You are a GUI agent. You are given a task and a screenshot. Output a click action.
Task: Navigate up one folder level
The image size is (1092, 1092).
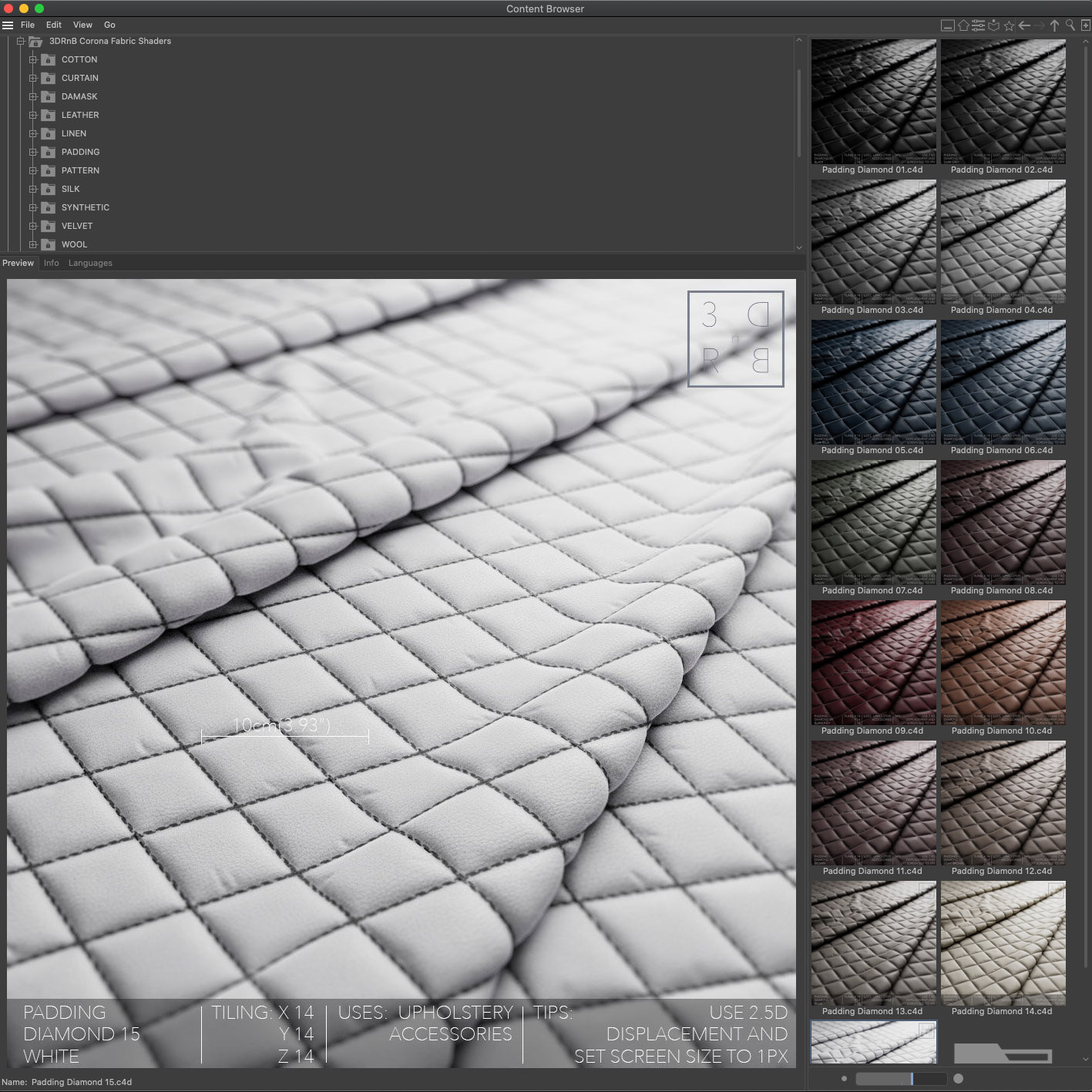pos(1054,25)
